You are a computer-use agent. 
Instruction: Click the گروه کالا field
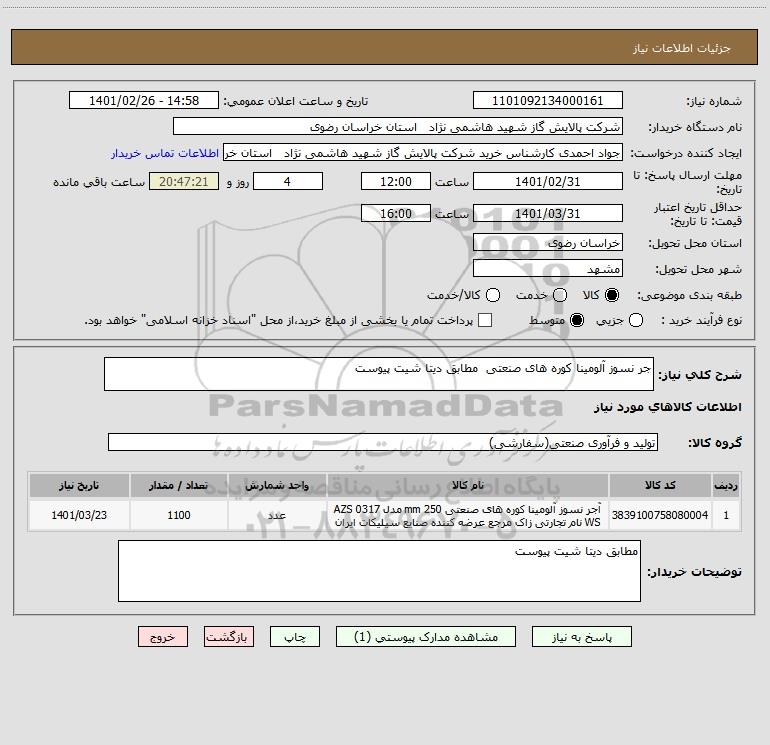(383, 442)
